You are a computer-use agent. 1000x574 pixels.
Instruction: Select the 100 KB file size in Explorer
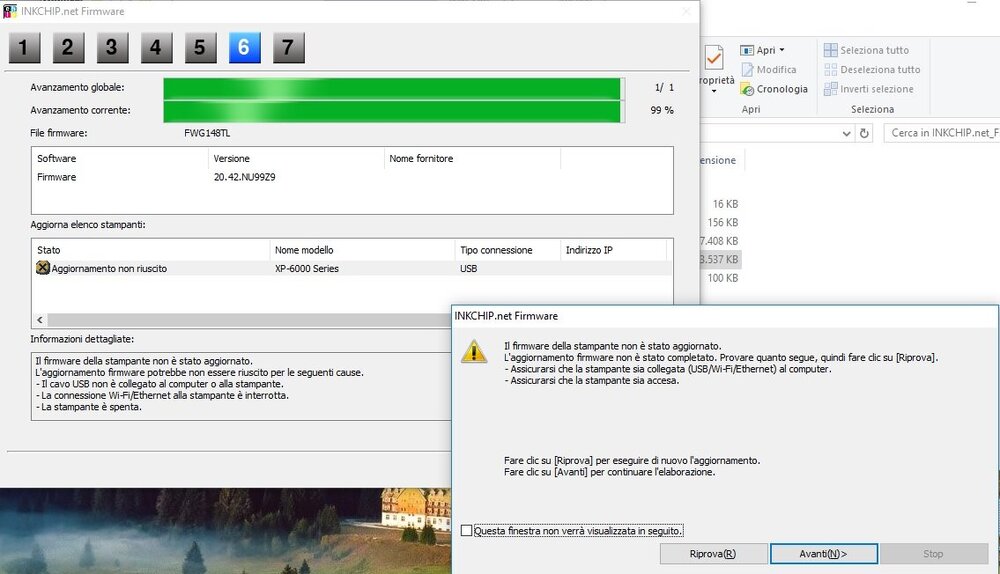723,278
